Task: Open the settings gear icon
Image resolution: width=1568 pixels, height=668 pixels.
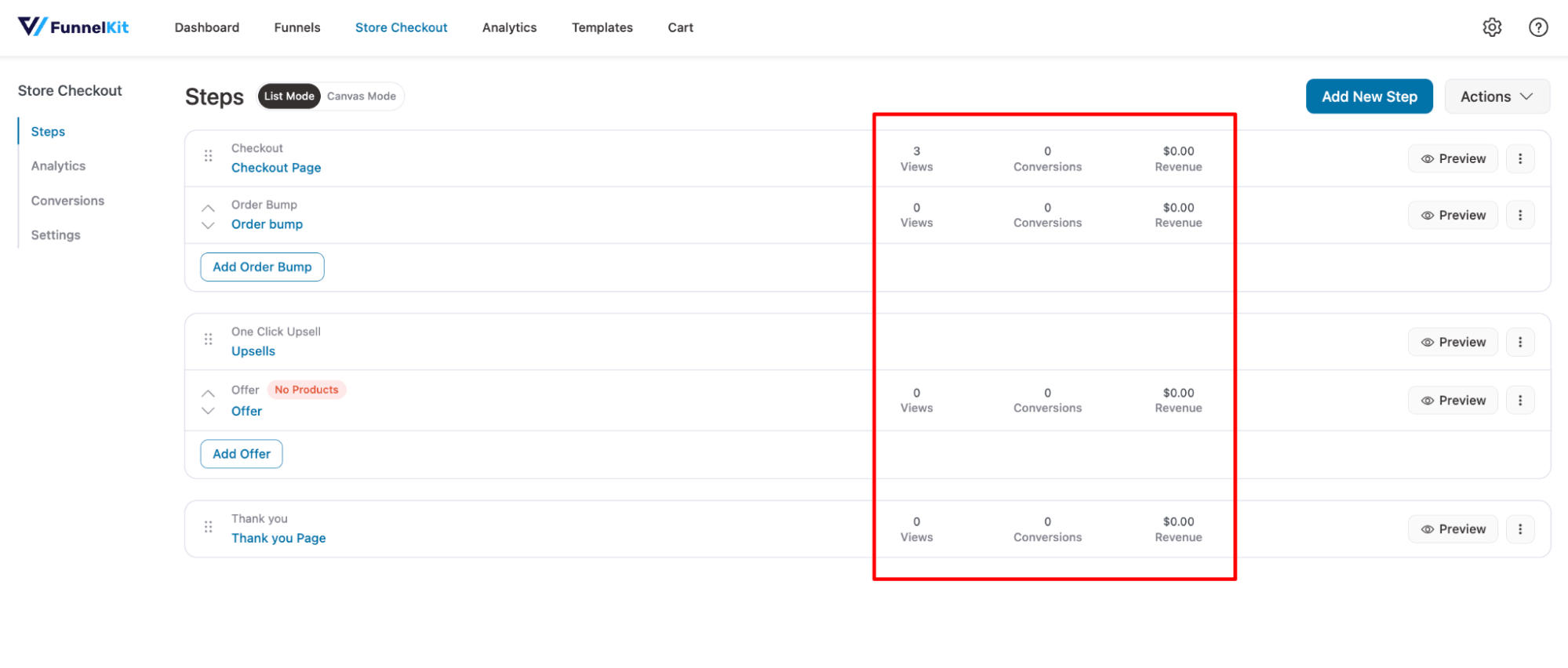Action: coord(1492,27)
